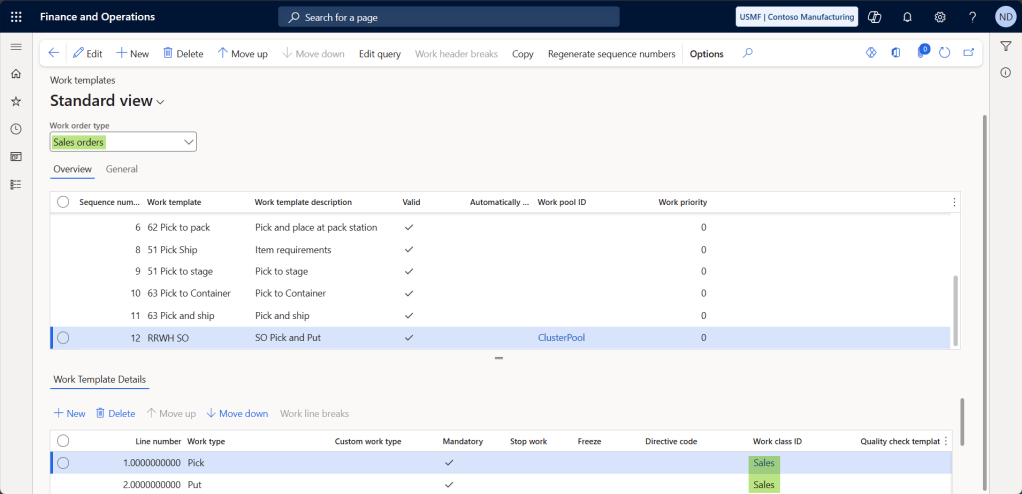Select the RRWH SO row radio circle
This screenshot has width=1022, height=494.
click(x=63, y=338)
